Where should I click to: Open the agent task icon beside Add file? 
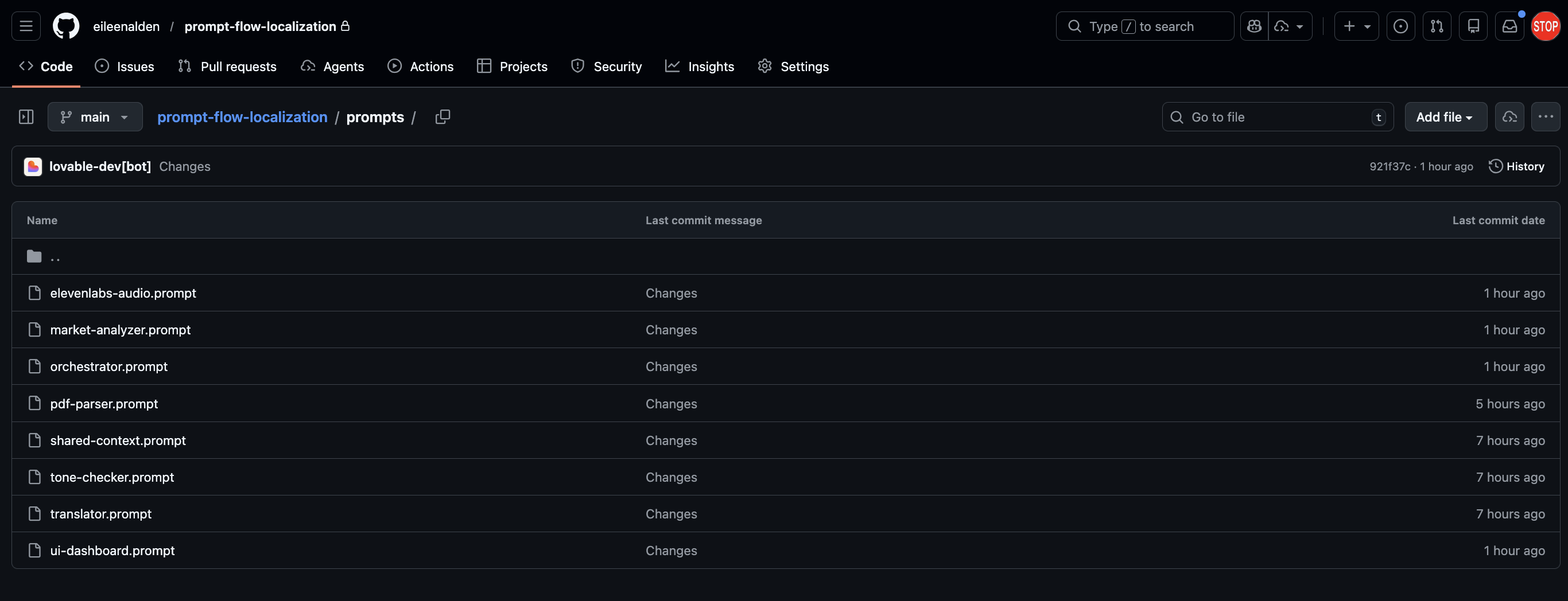click(x=1509, y=117)
